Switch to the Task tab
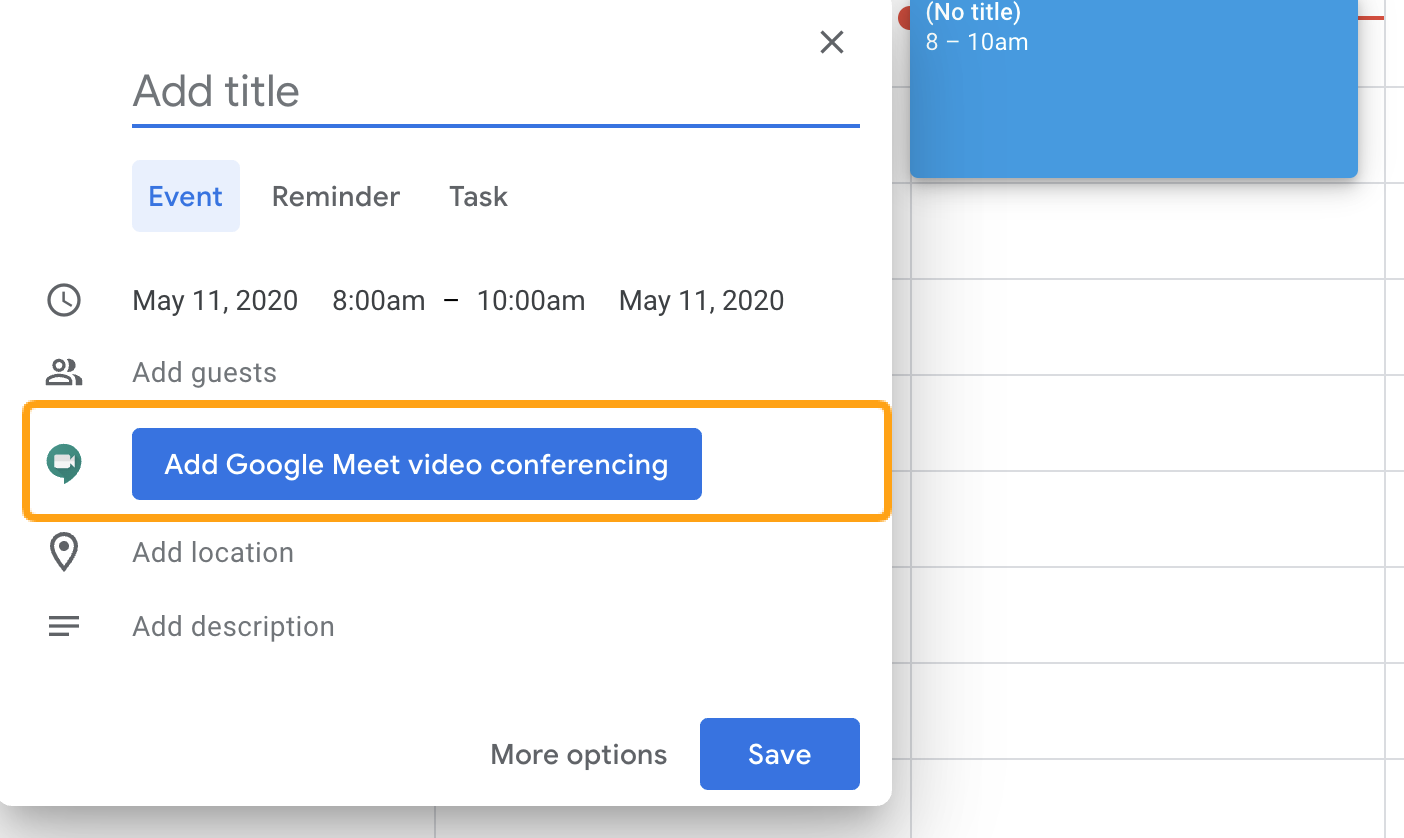Viewport: 1404px width, 838px height. point(478,196)
